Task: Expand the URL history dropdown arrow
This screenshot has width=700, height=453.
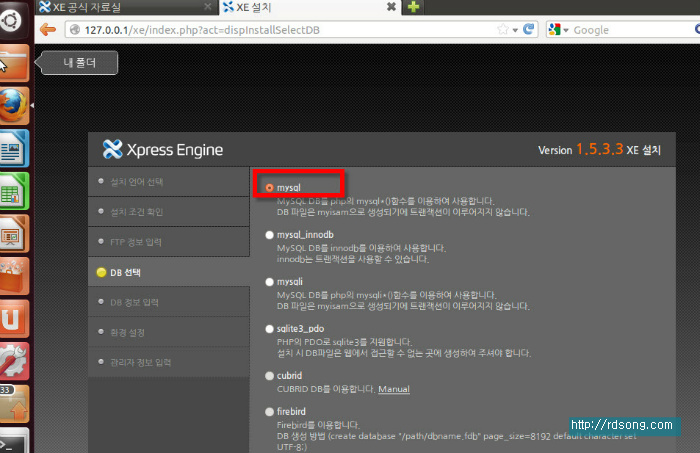Action: click(x=515, y=30)
